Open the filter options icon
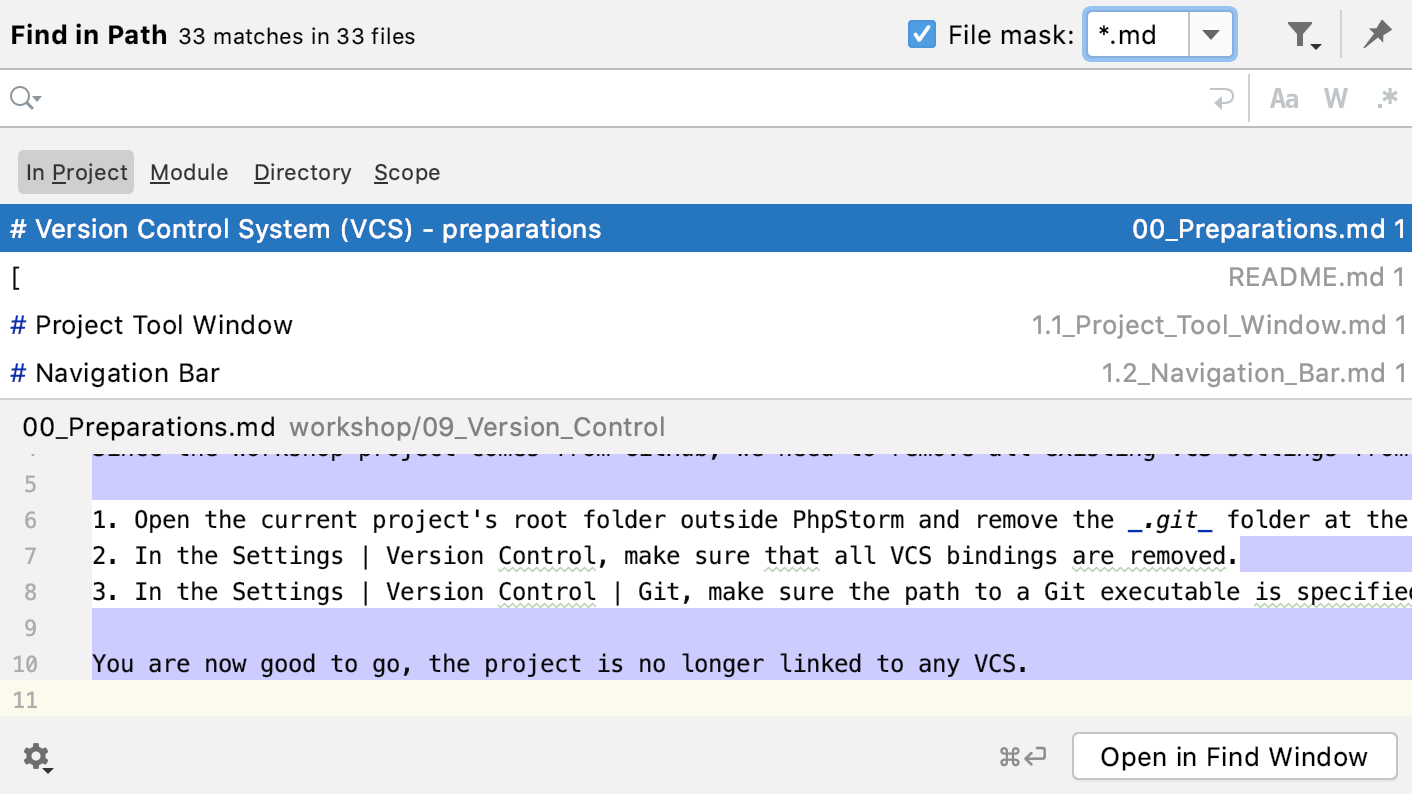Screen dimensions: 1412x794 1301,34
